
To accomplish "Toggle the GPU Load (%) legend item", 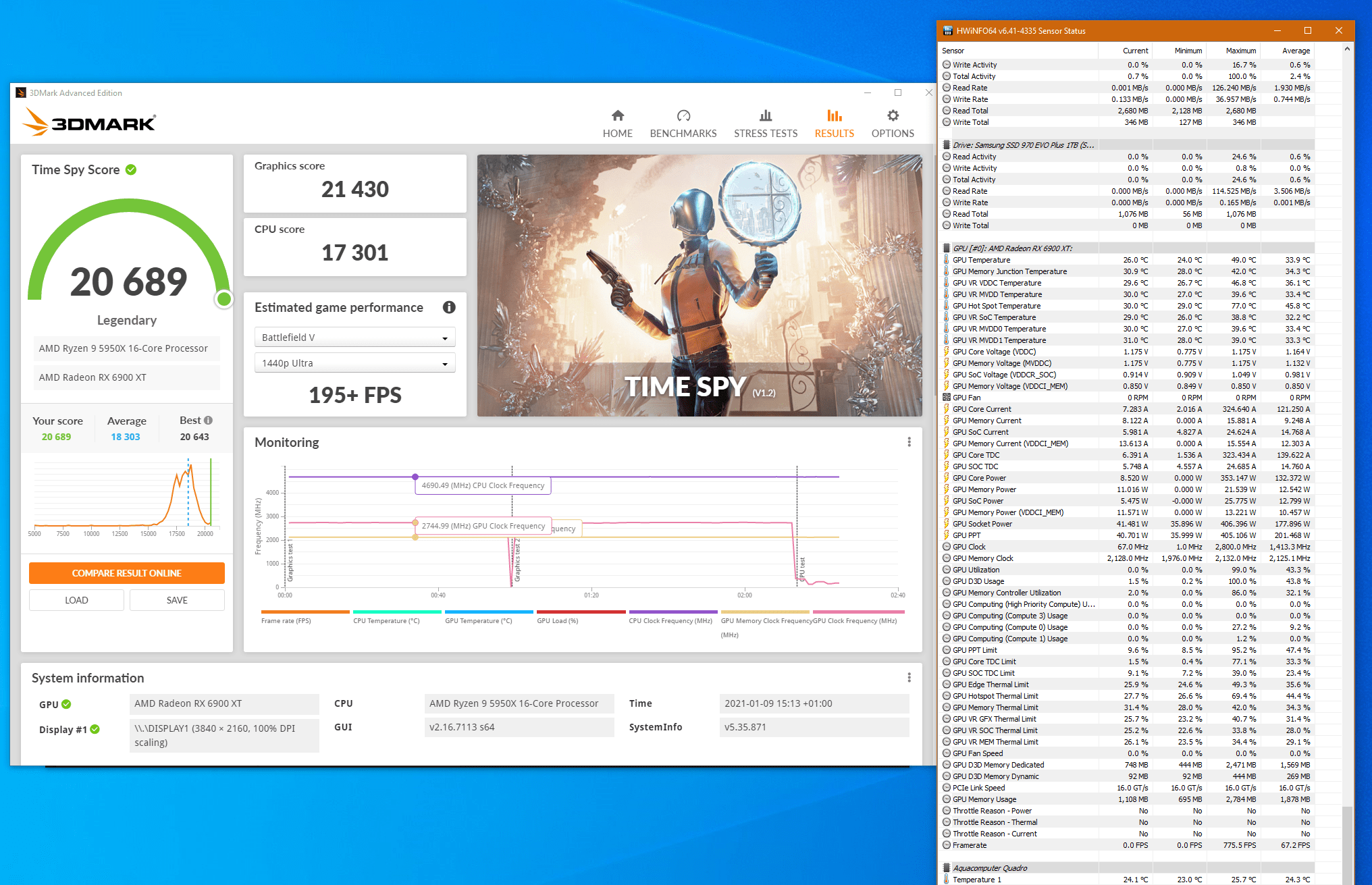I will [x=581, y=618].
